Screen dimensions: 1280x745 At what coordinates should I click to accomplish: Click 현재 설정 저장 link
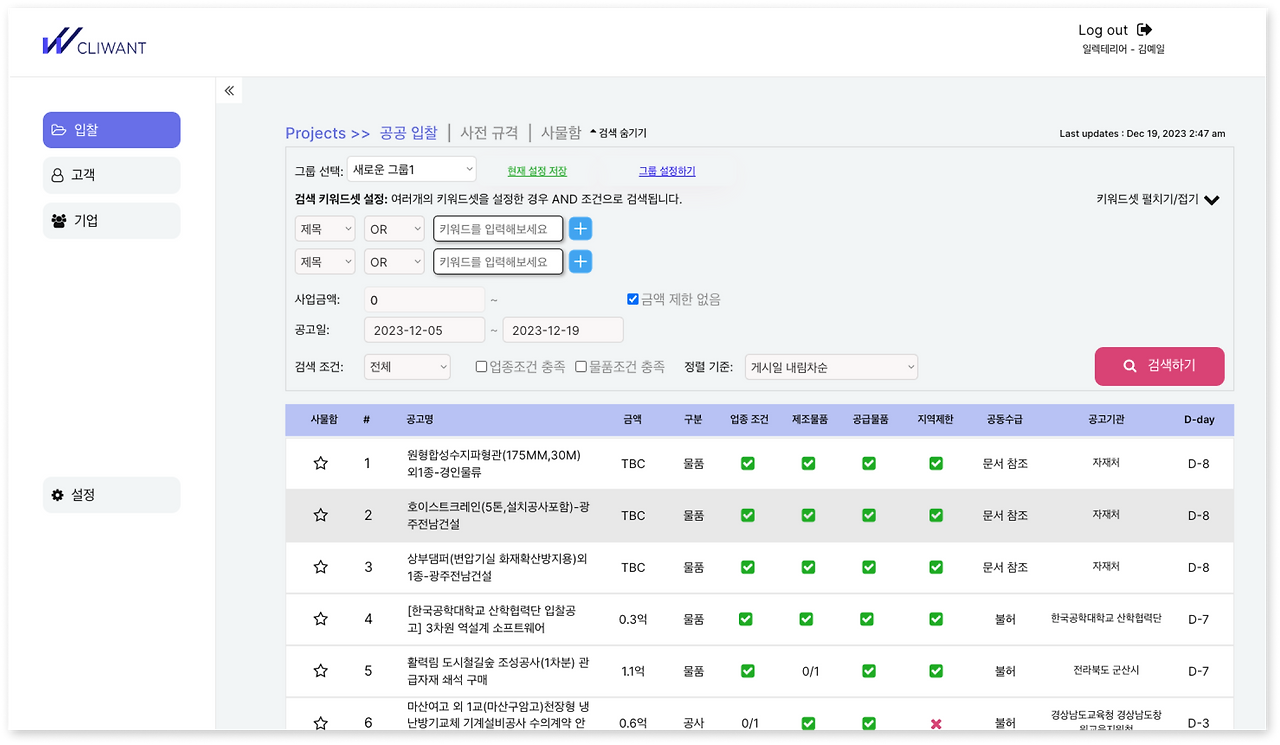point(537,171)
